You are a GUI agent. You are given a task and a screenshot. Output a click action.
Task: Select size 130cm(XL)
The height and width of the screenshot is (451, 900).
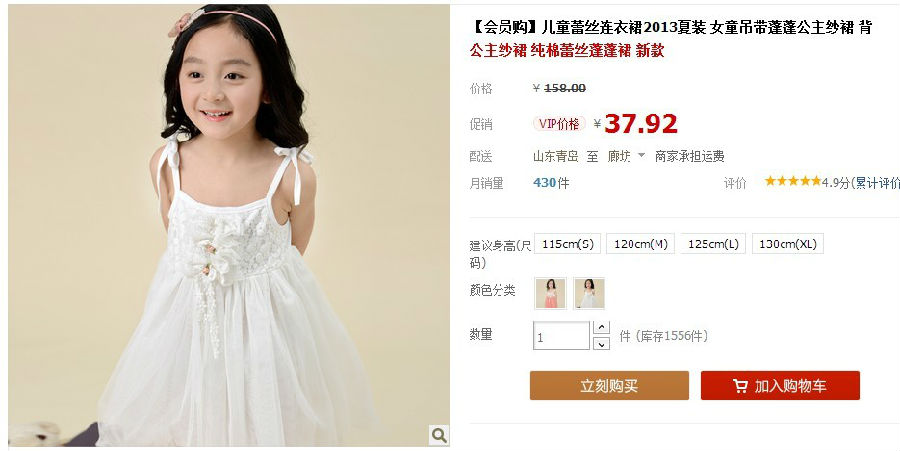pyautogui.click(x=788, y=244)
